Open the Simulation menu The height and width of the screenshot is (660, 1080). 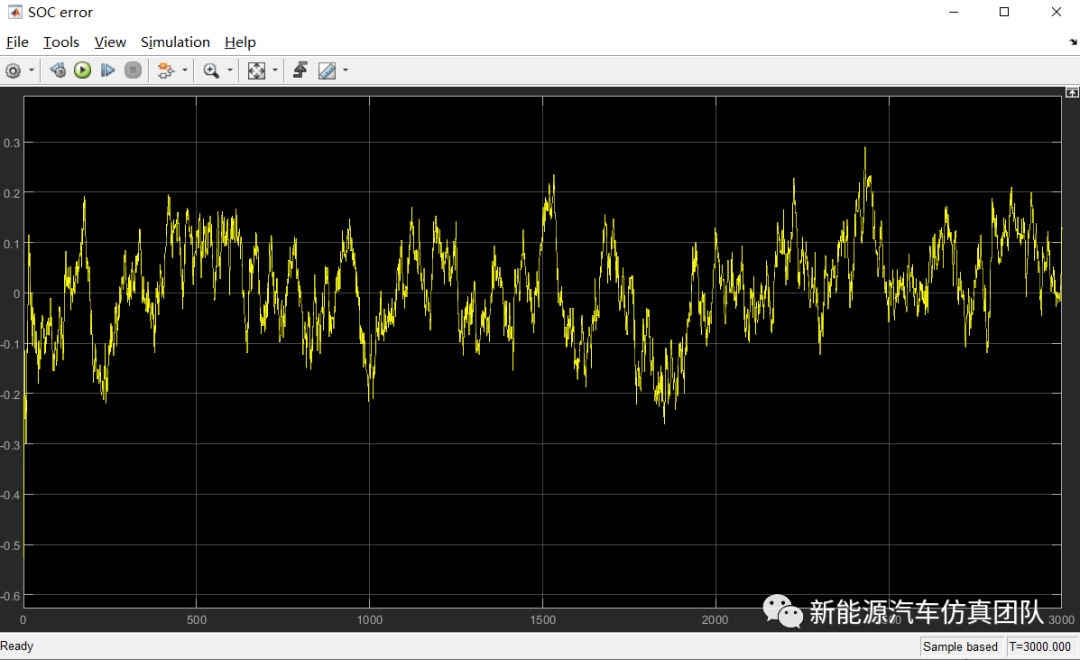[x=175, y=42]
